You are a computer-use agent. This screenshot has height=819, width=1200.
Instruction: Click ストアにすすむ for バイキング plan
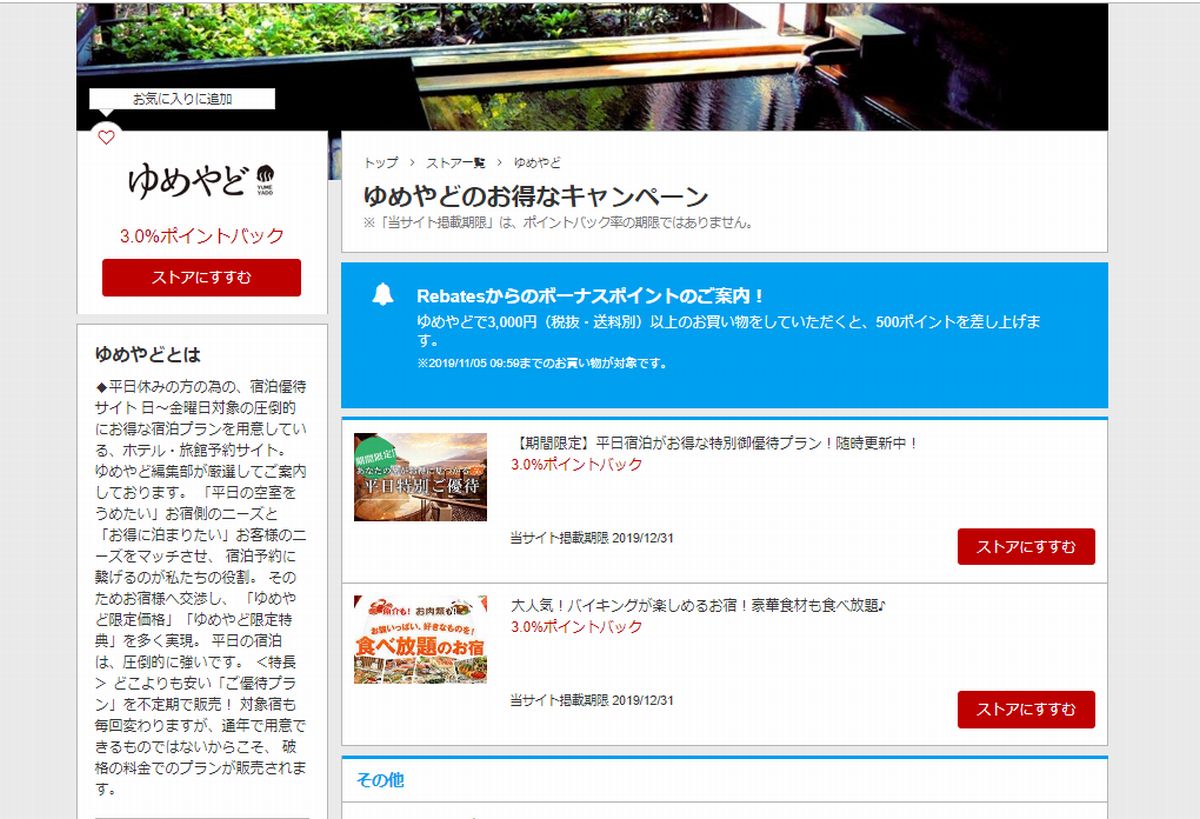[1026, 709]
